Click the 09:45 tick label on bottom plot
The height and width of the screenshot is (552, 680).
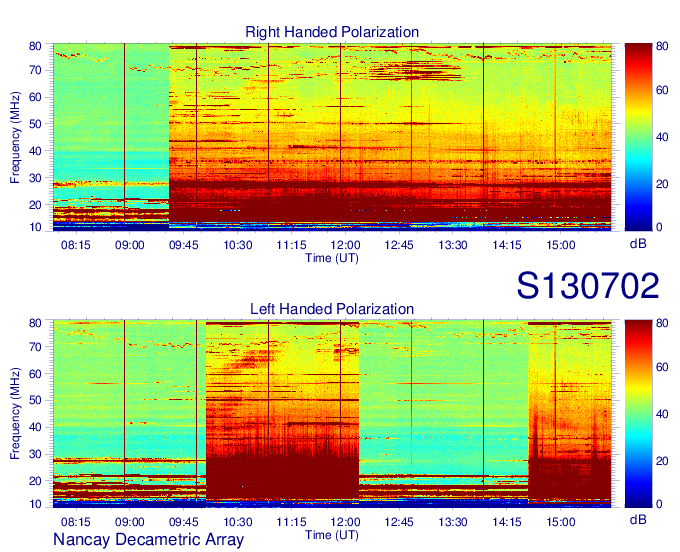point(183,522)
